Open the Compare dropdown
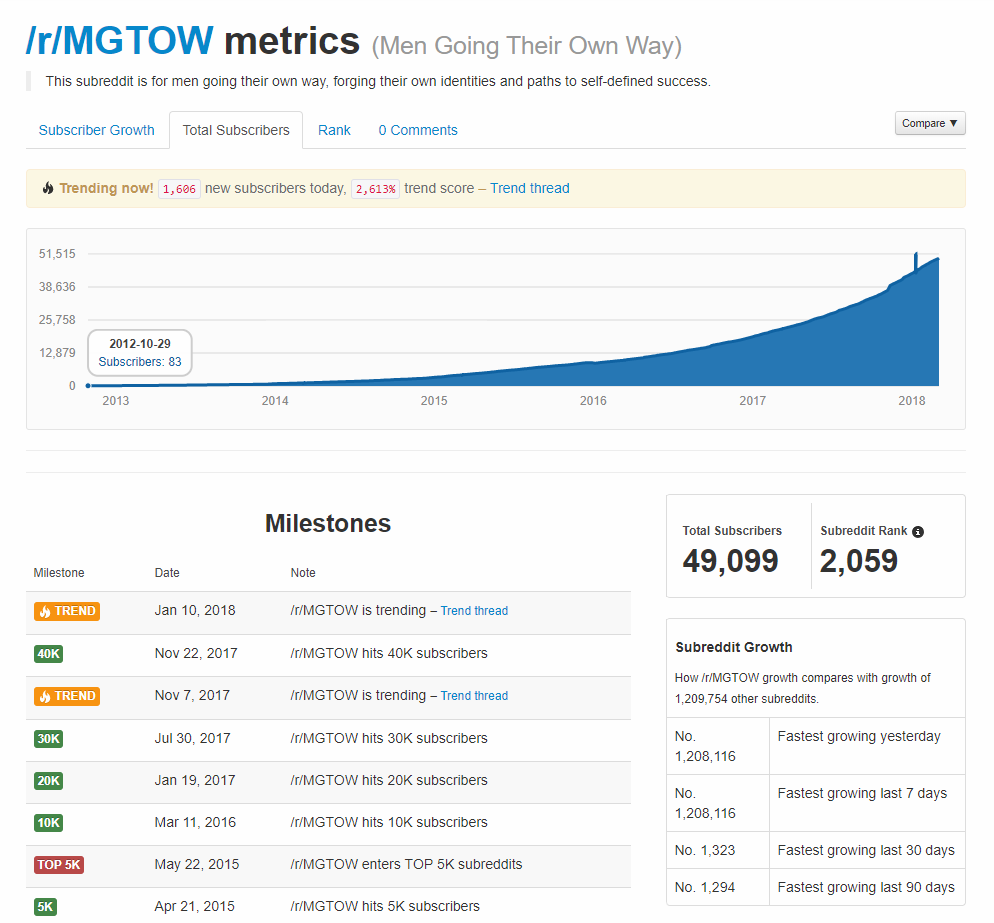Image resolution: width=994 pixels, height=923 pixels. click(x=930, y=123)
